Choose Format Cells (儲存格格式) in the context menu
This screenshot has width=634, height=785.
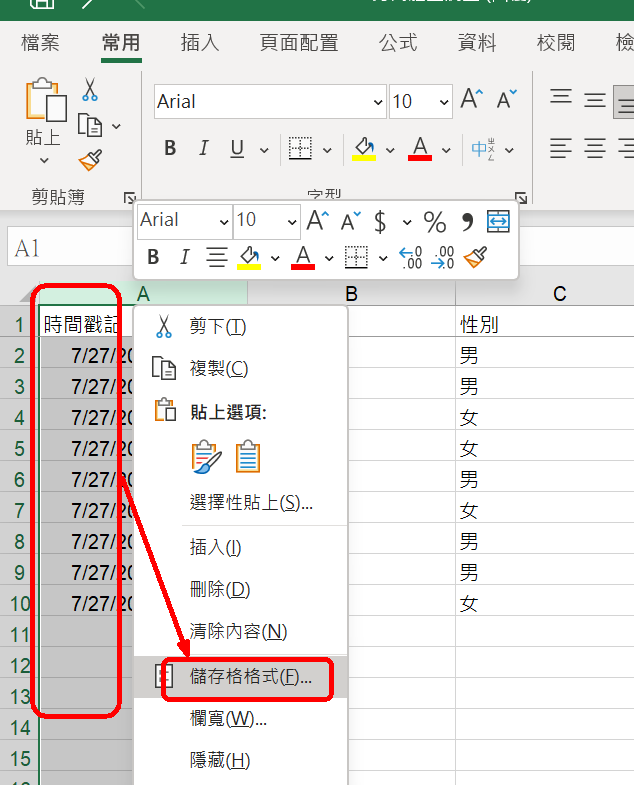coord(250,676)
